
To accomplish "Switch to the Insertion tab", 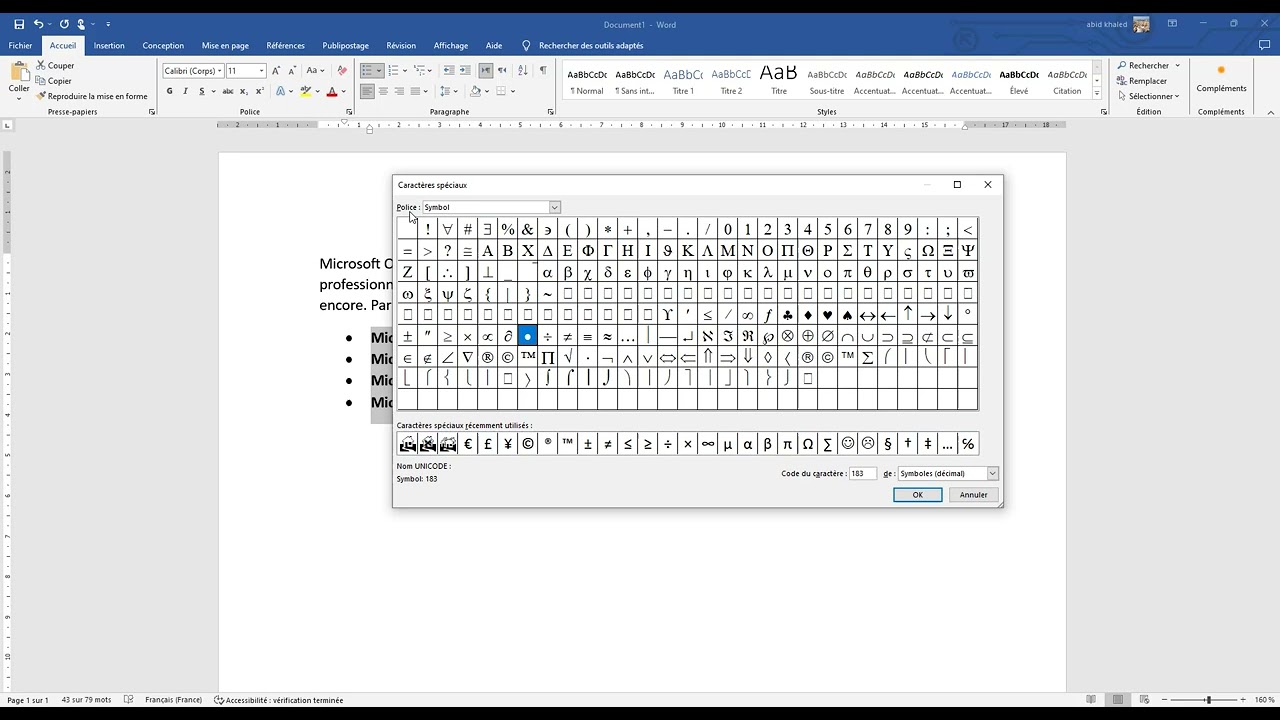I will (109, 45).
